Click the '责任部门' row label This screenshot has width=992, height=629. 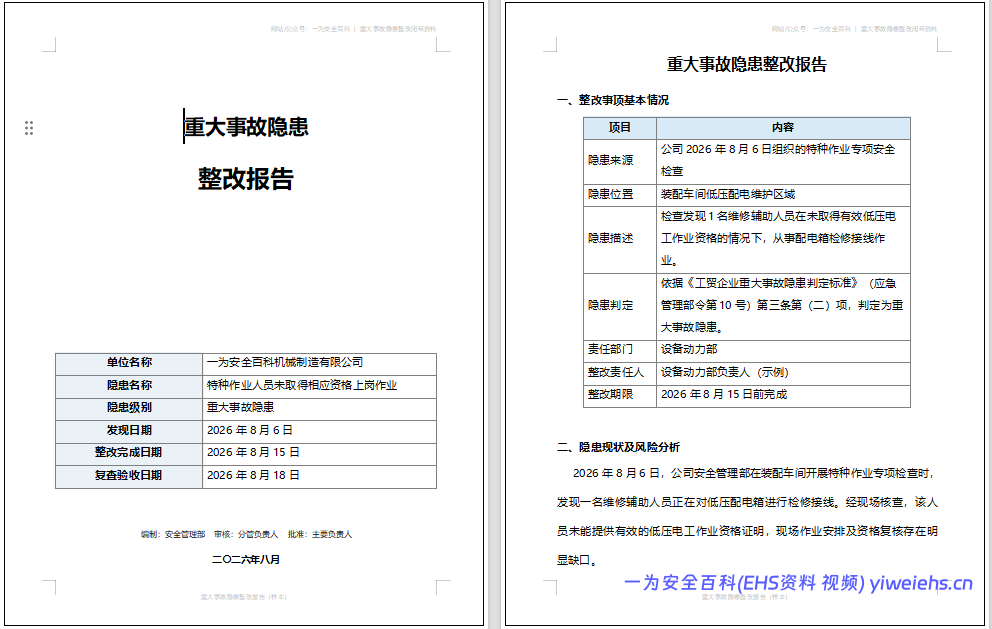coord(620,351)
